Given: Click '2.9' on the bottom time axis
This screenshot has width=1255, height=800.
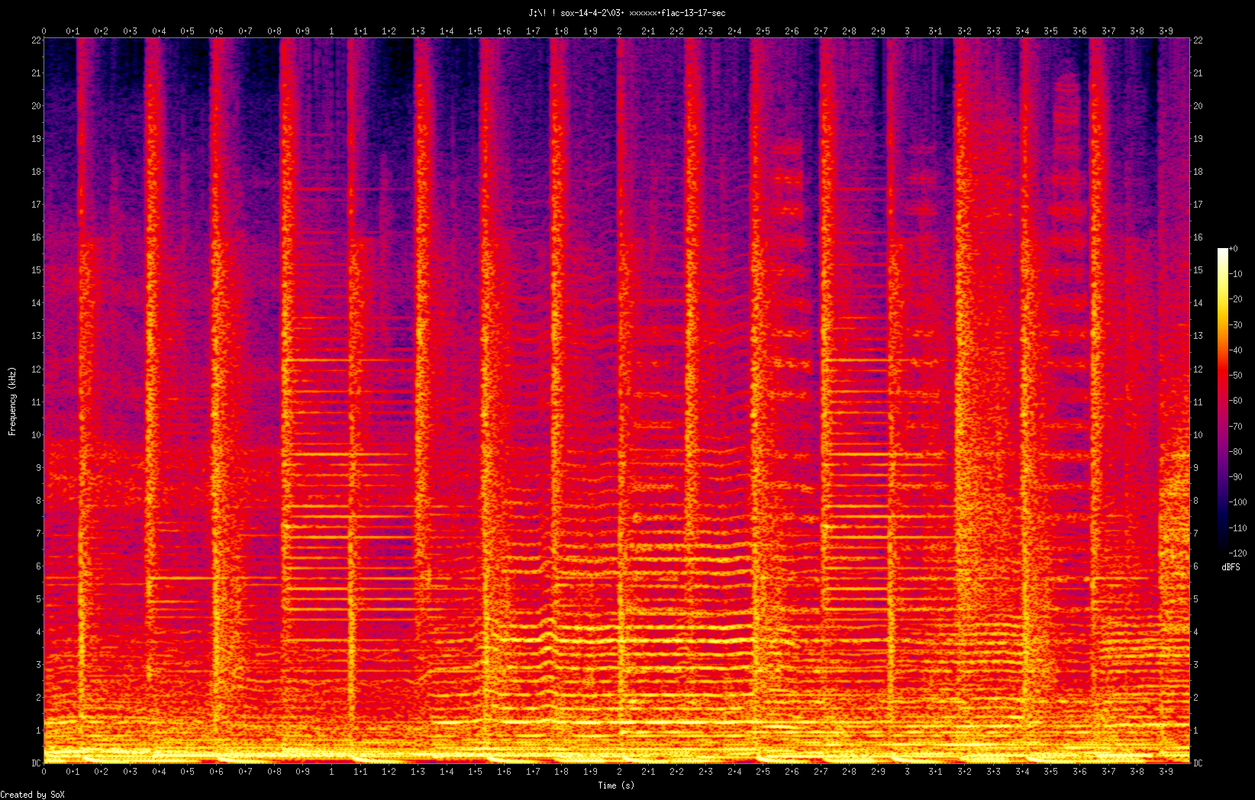Looking at the screenshot, I should [877, 772].
